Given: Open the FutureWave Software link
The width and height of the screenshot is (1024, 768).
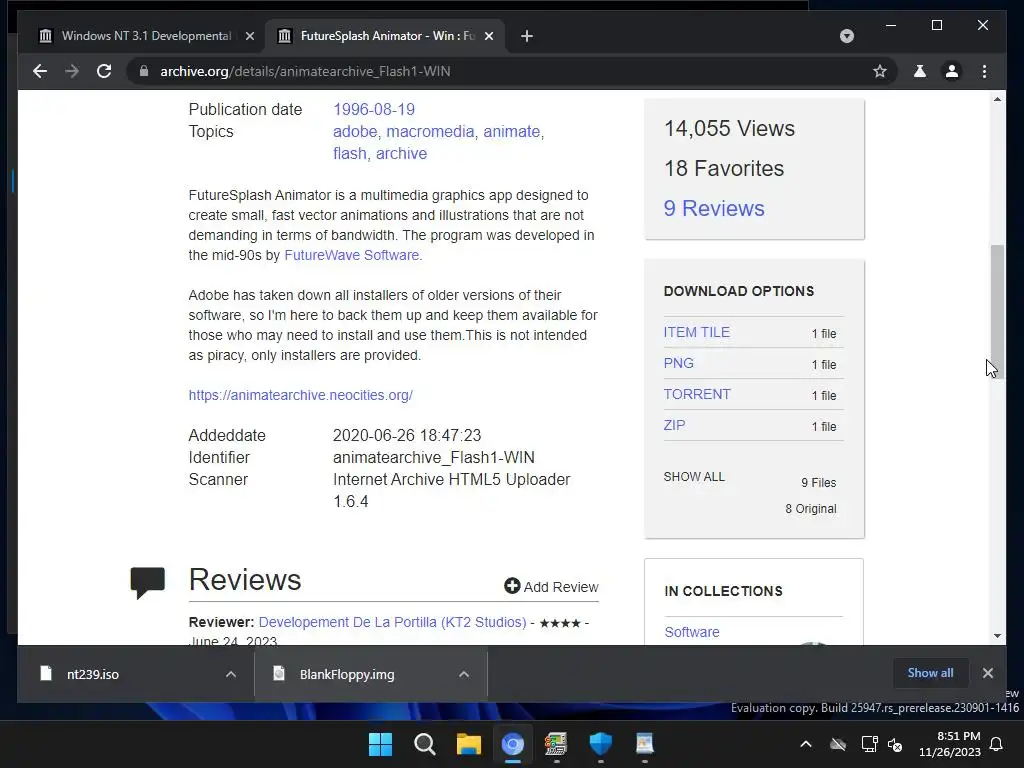Looking at the screenshot, I should coord(351,255).
